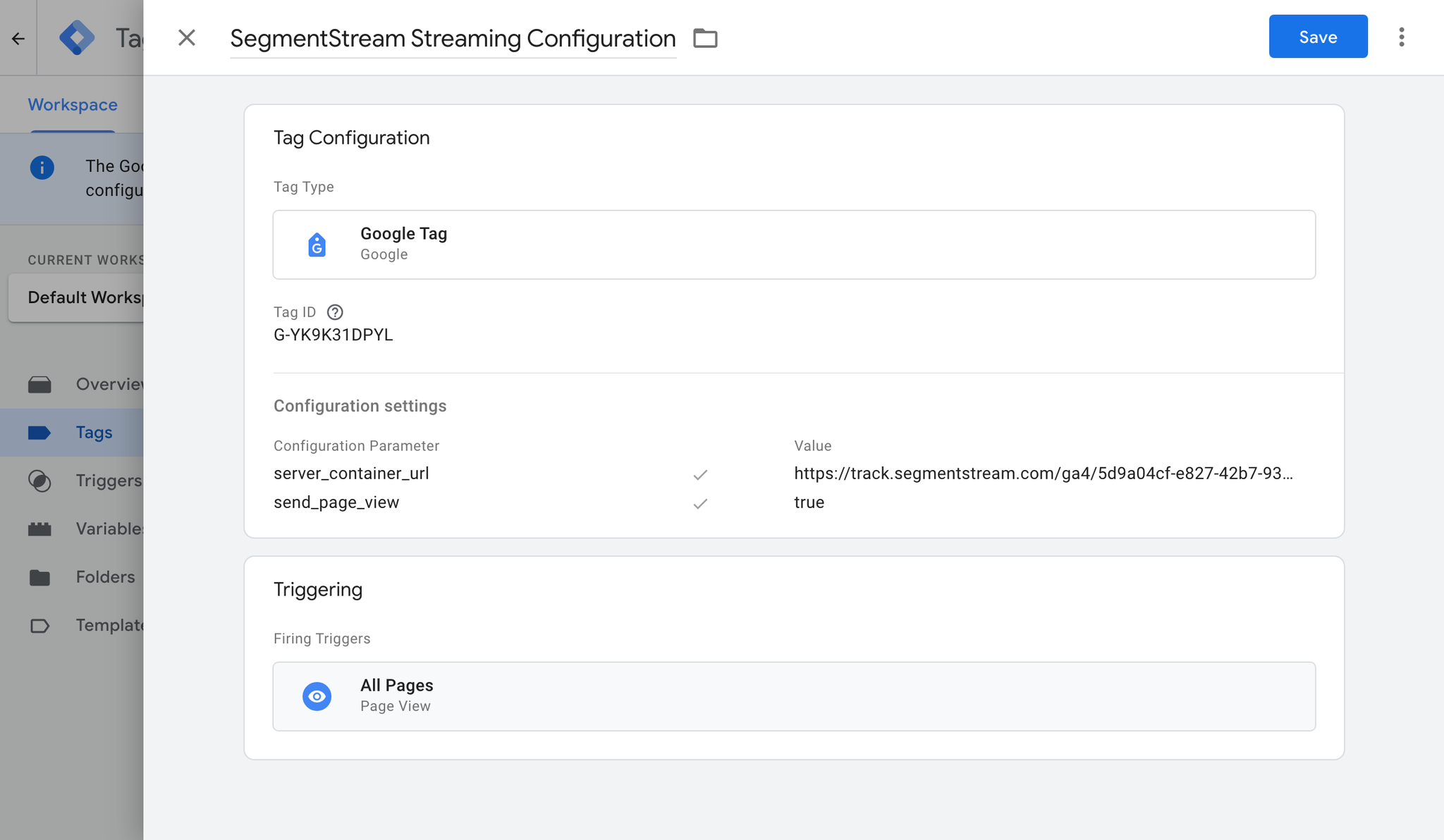The image size is (1444, 840).
Task: Click the Templates tag-outline icon in sidebar
Action: (x=39, y=626)
